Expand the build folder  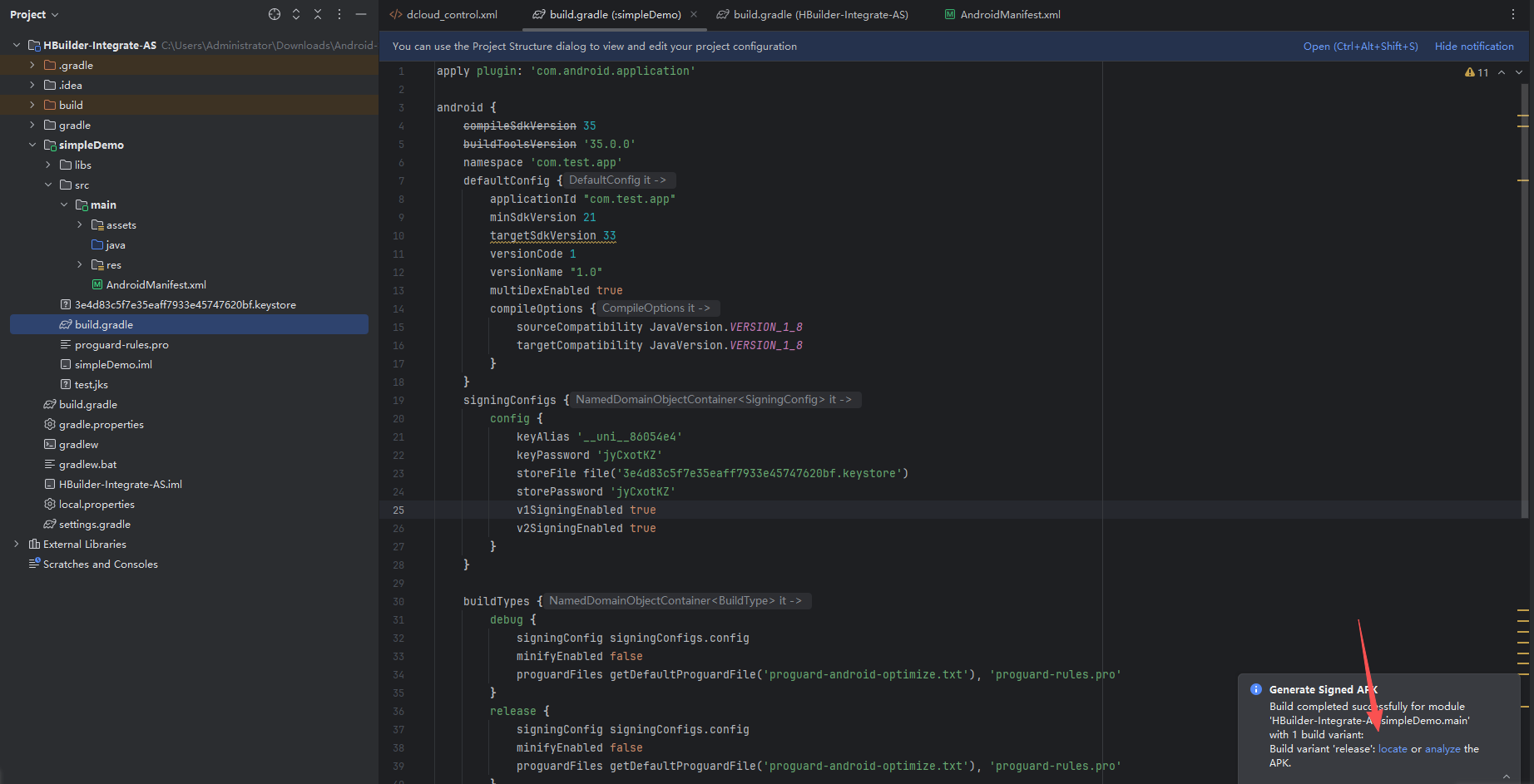point(32,105)
